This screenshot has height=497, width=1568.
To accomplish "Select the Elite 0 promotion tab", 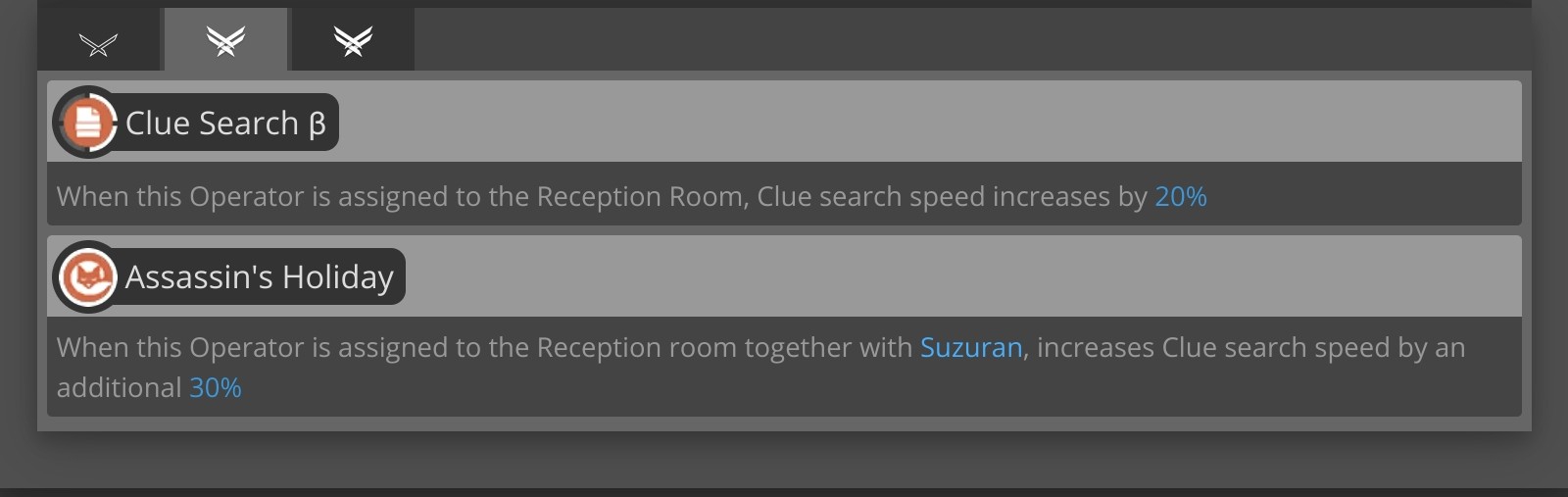I will [x=99, y=39].
